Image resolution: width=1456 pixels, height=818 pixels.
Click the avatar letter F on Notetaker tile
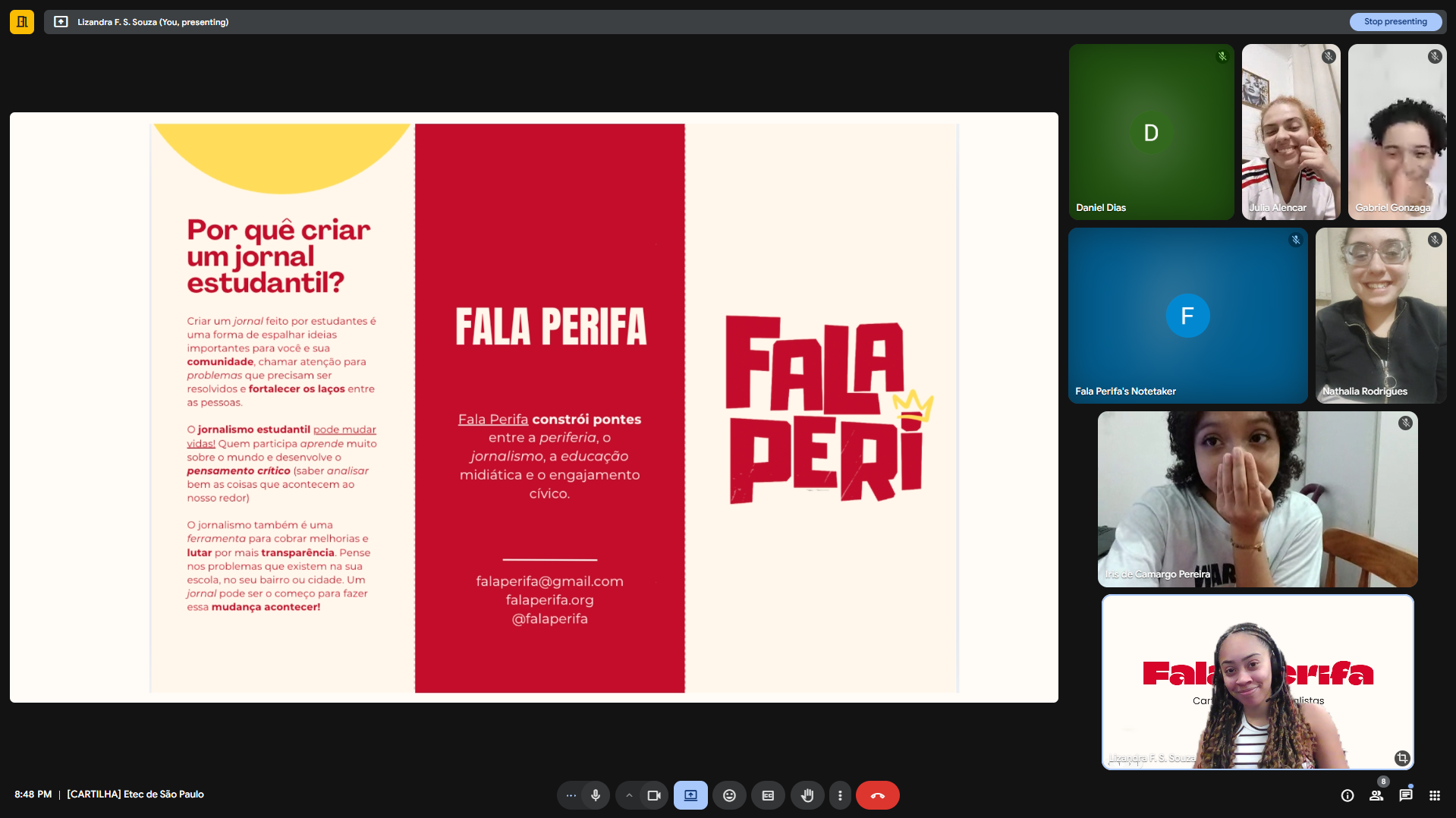(x=1187, y=316)
